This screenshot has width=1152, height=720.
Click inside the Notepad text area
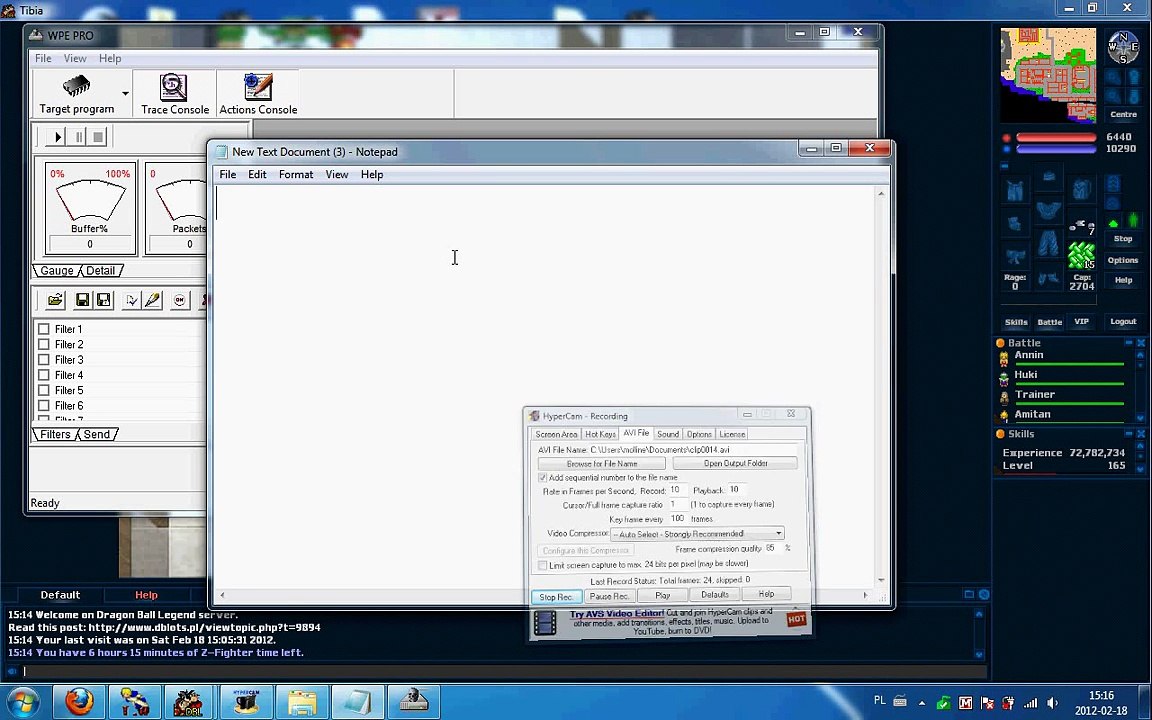click(544, 386)
